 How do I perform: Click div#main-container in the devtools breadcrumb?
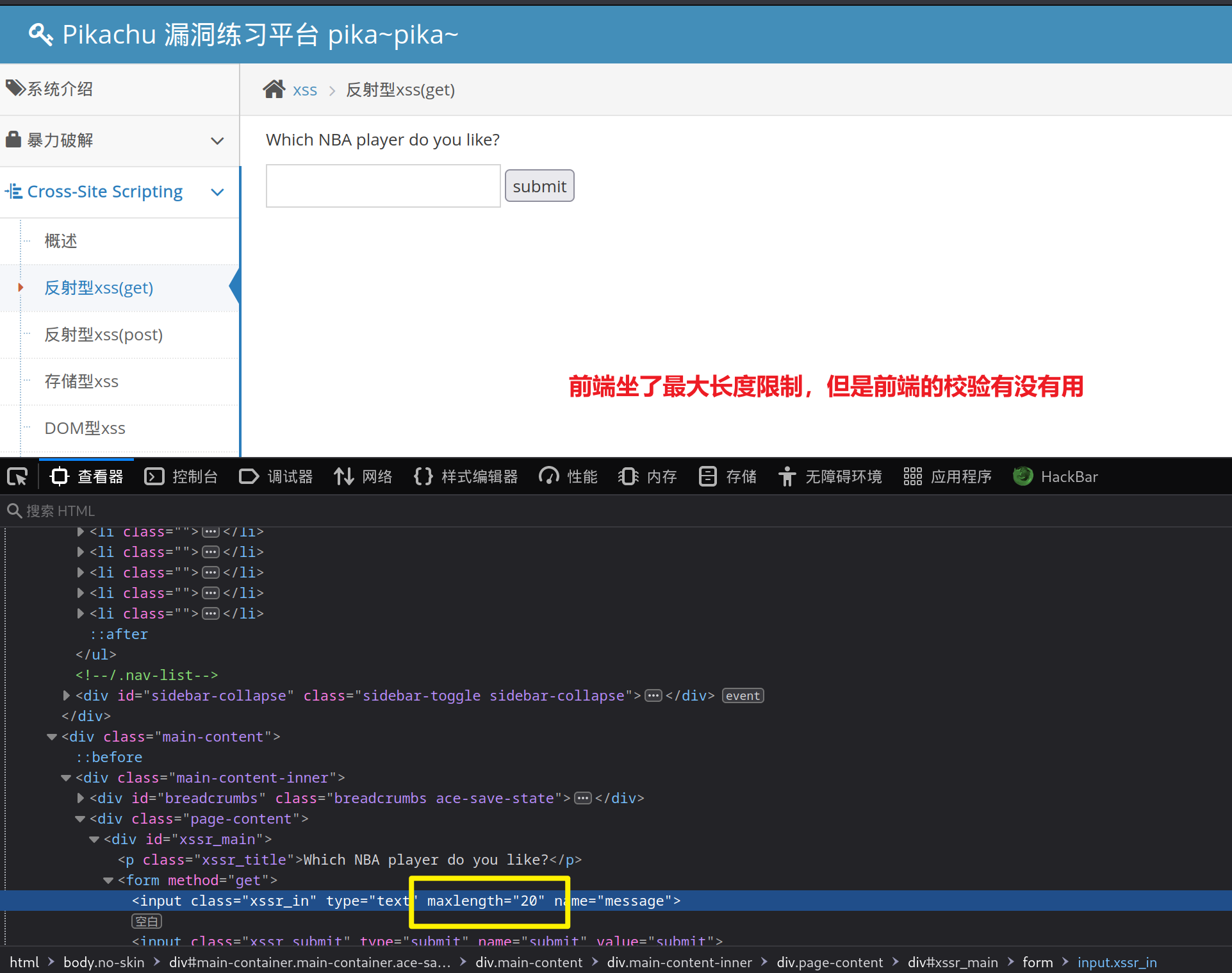309,962
